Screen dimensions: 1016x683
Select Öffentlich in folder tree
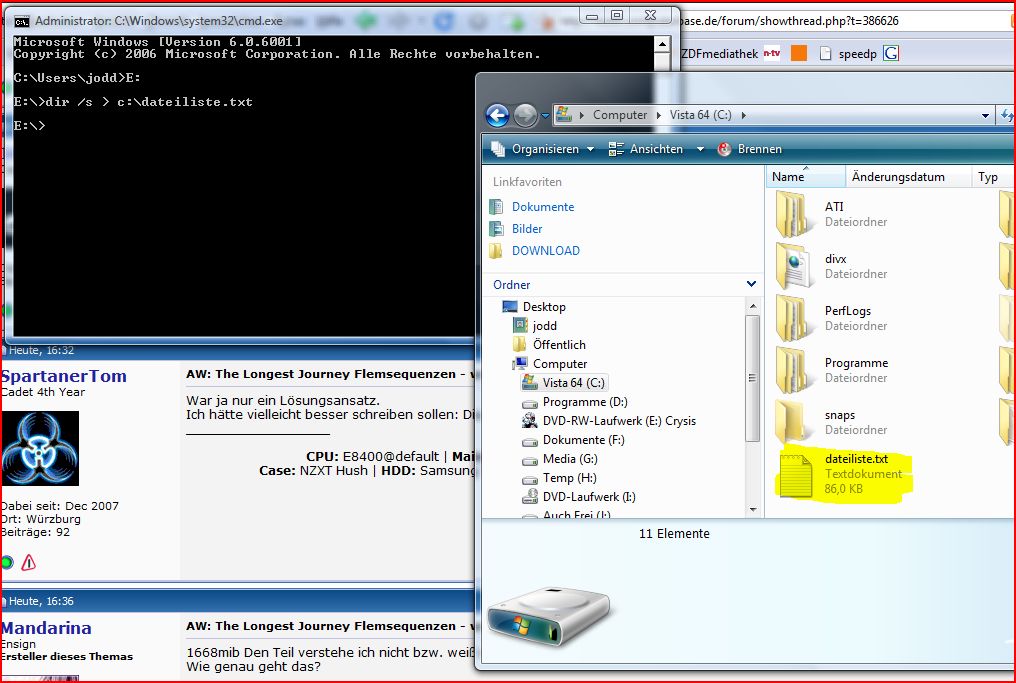click(x=559, y=345)
